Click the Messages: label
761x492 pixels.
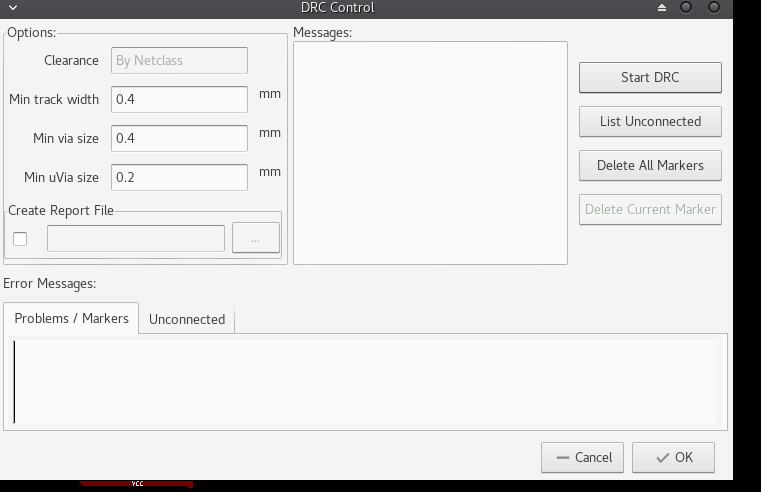[323, 33]
